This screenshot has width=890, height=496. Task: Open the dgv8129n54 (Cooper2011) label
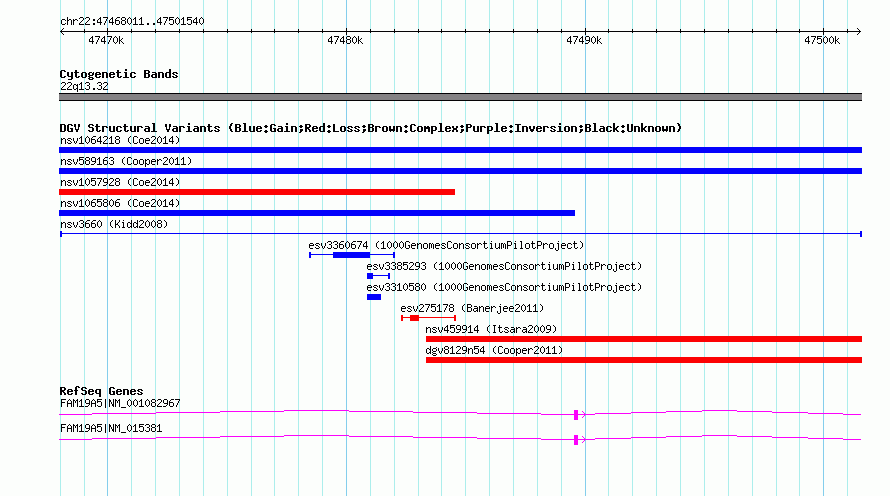pos(494,350)
